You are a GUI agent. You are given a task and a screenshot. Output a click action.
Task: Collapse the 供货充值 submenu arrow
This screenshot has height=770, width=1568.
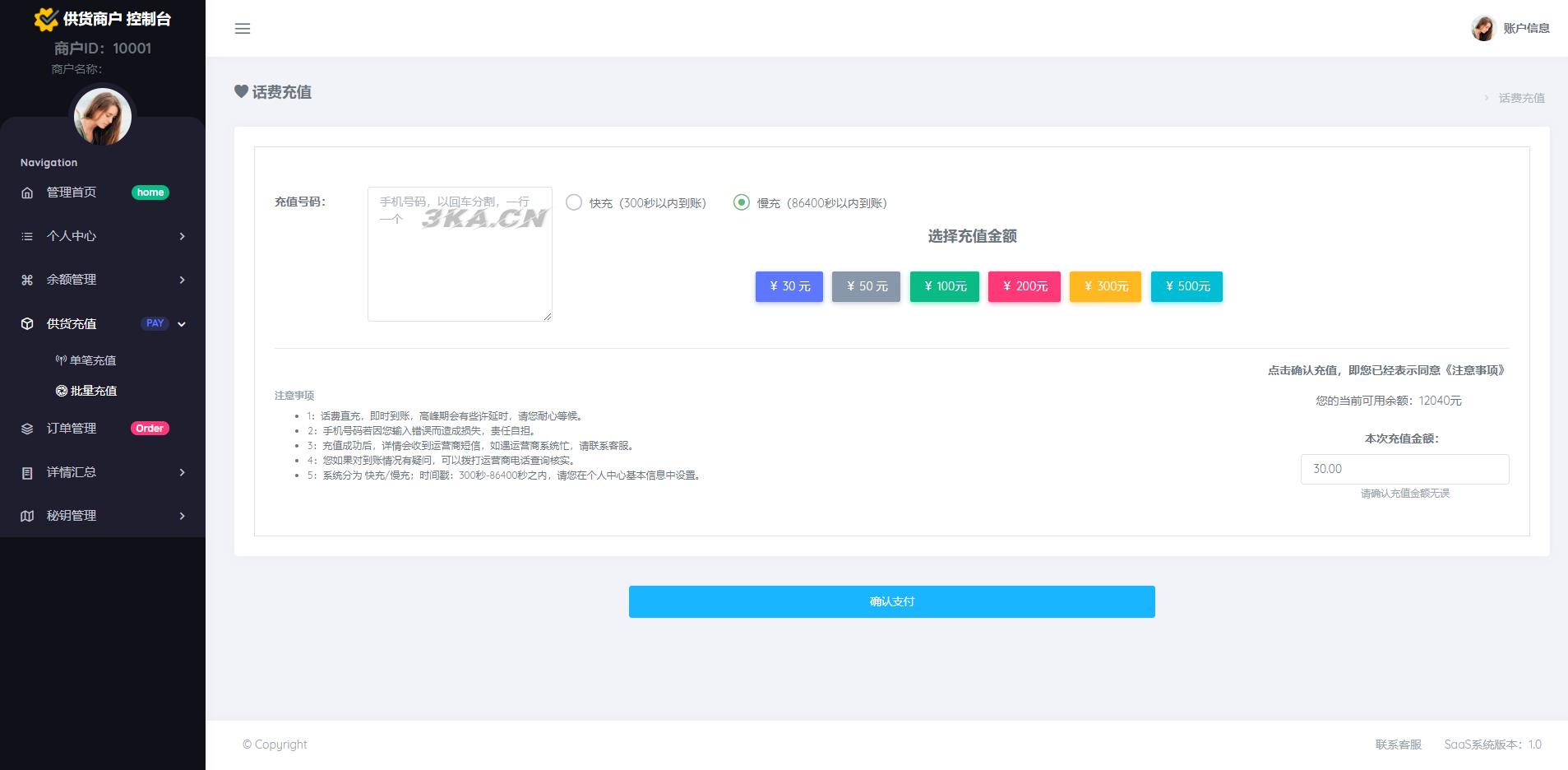(182, 324)
